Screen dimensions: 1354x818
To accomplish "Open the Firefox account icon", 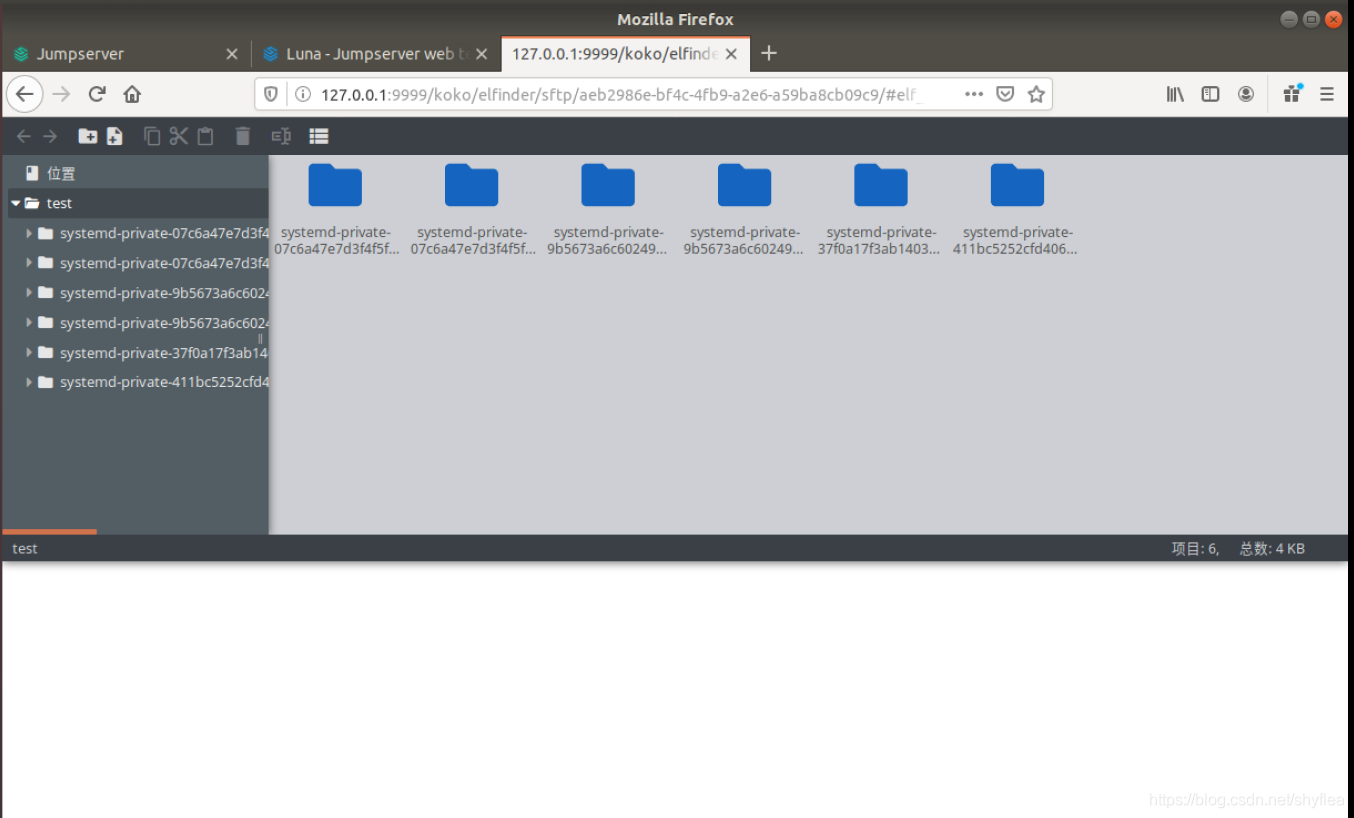I will click(1246, 94).
